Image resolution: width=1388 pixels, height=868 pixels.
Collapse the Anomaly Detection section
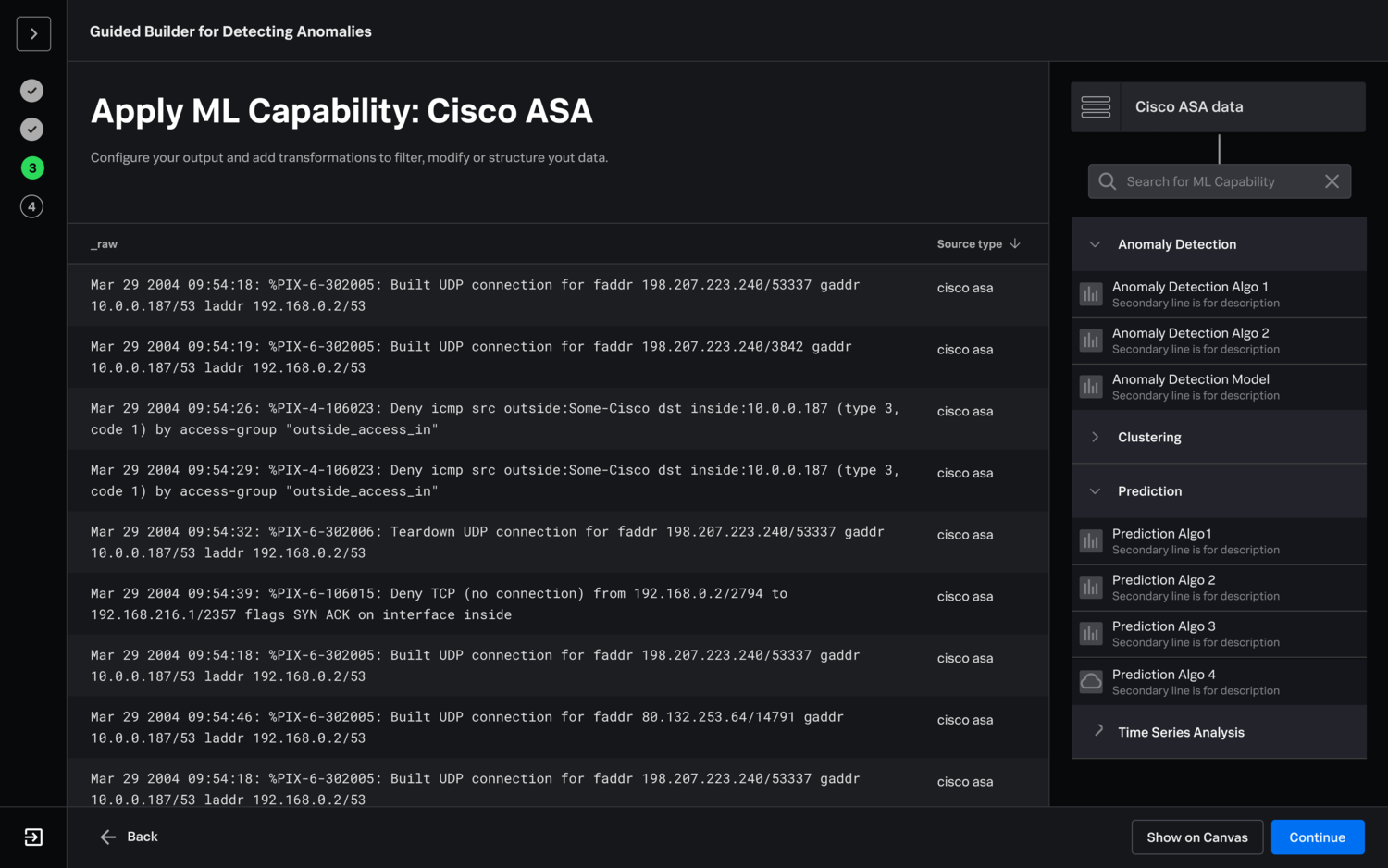tap(1219, 244)
